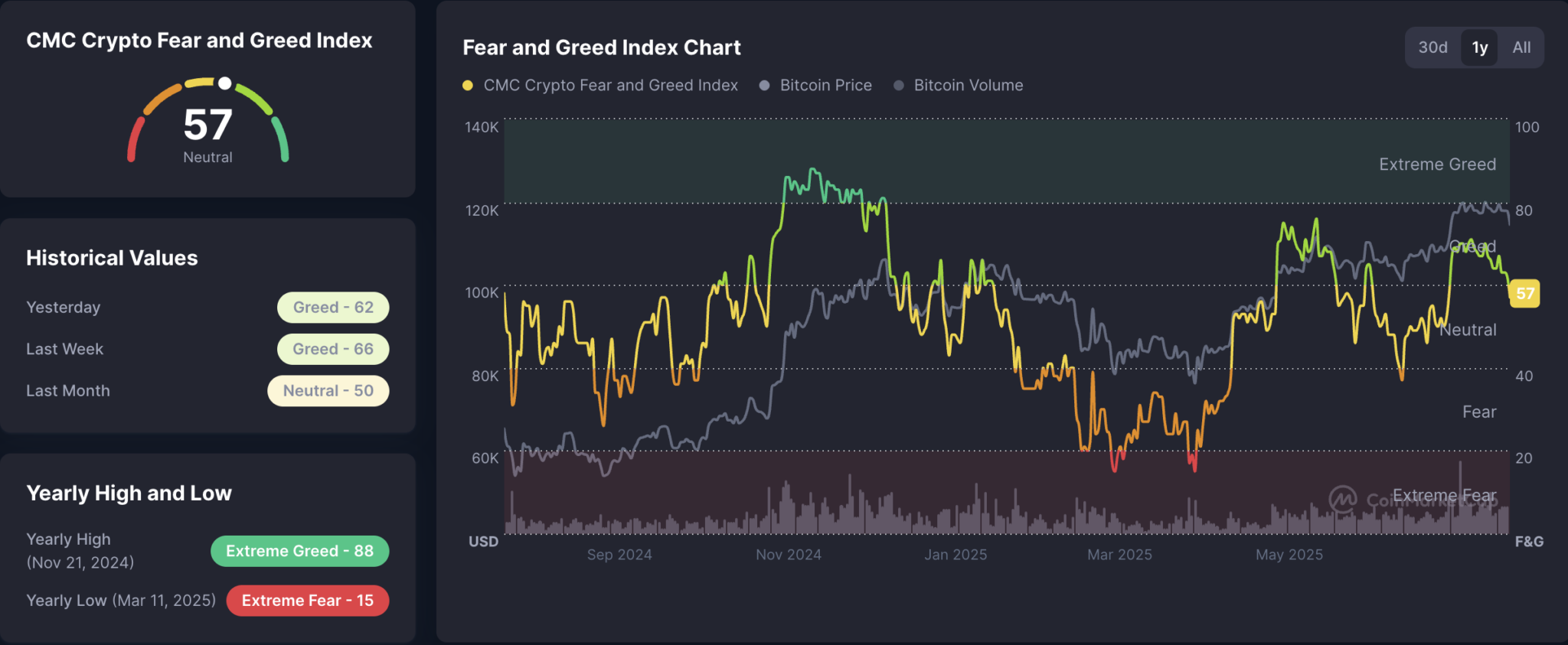This screenshot has width=1568, height=645.
Task: Toggle the Bitcoin Volume legend series
Action: pyautogui.click(x=968, y=85)
